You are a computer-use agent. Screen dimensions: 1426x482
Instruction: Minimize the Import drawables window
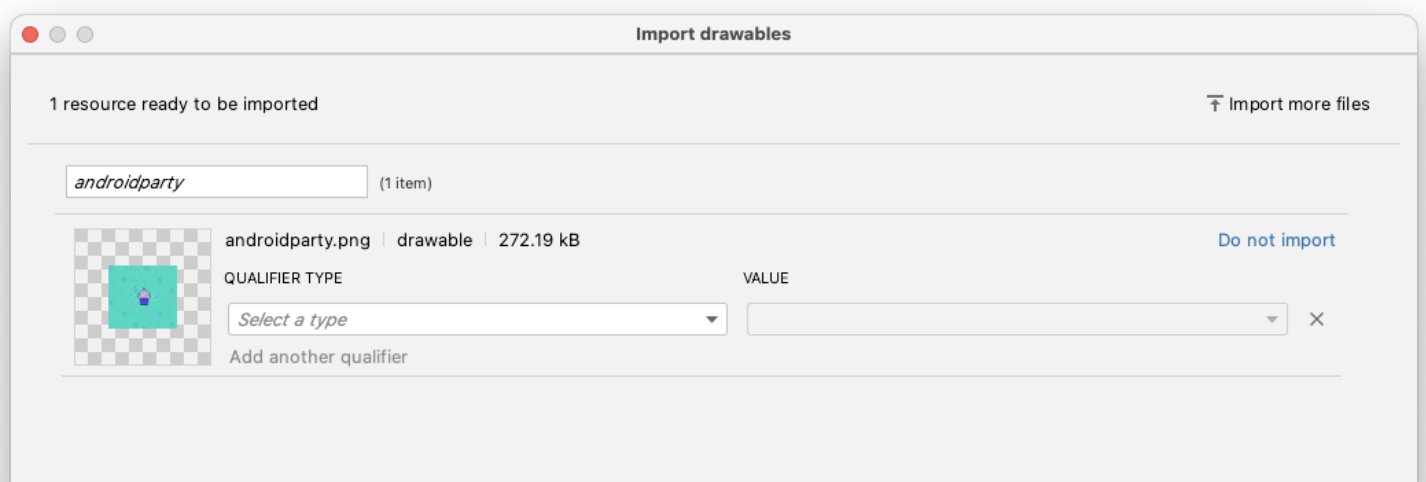pyautogui.click(x=57, y=35)
